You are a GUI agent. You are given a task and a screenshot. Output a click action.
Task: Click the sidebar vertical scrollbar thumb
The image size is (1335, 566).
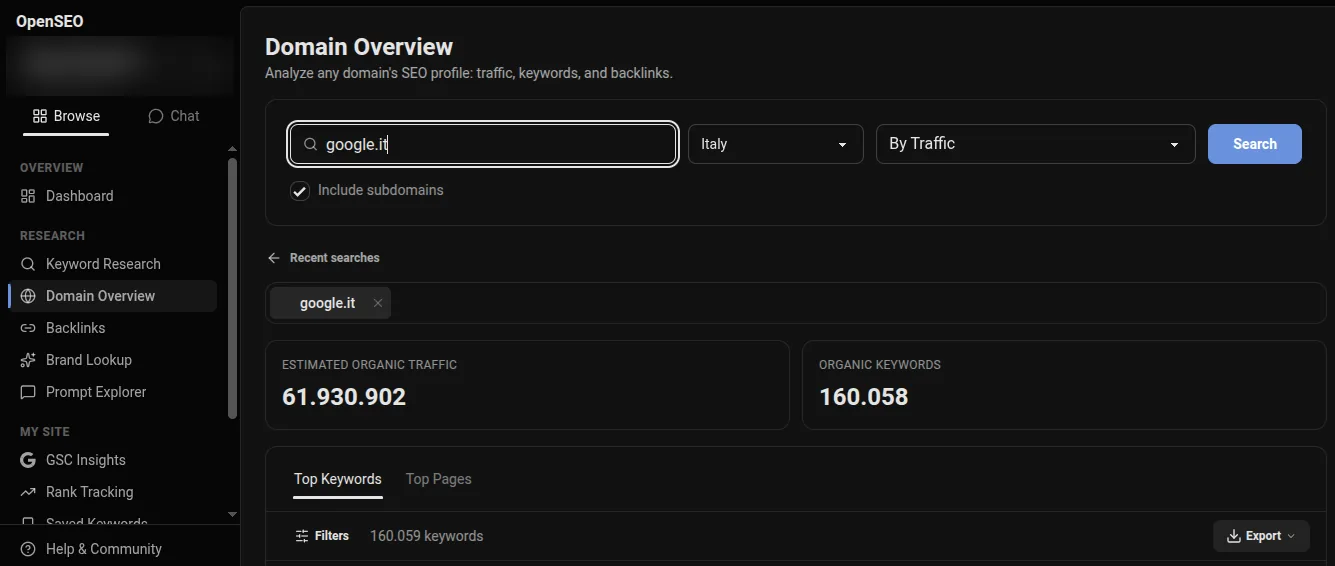pyautogui.click(x=233, y=288)
